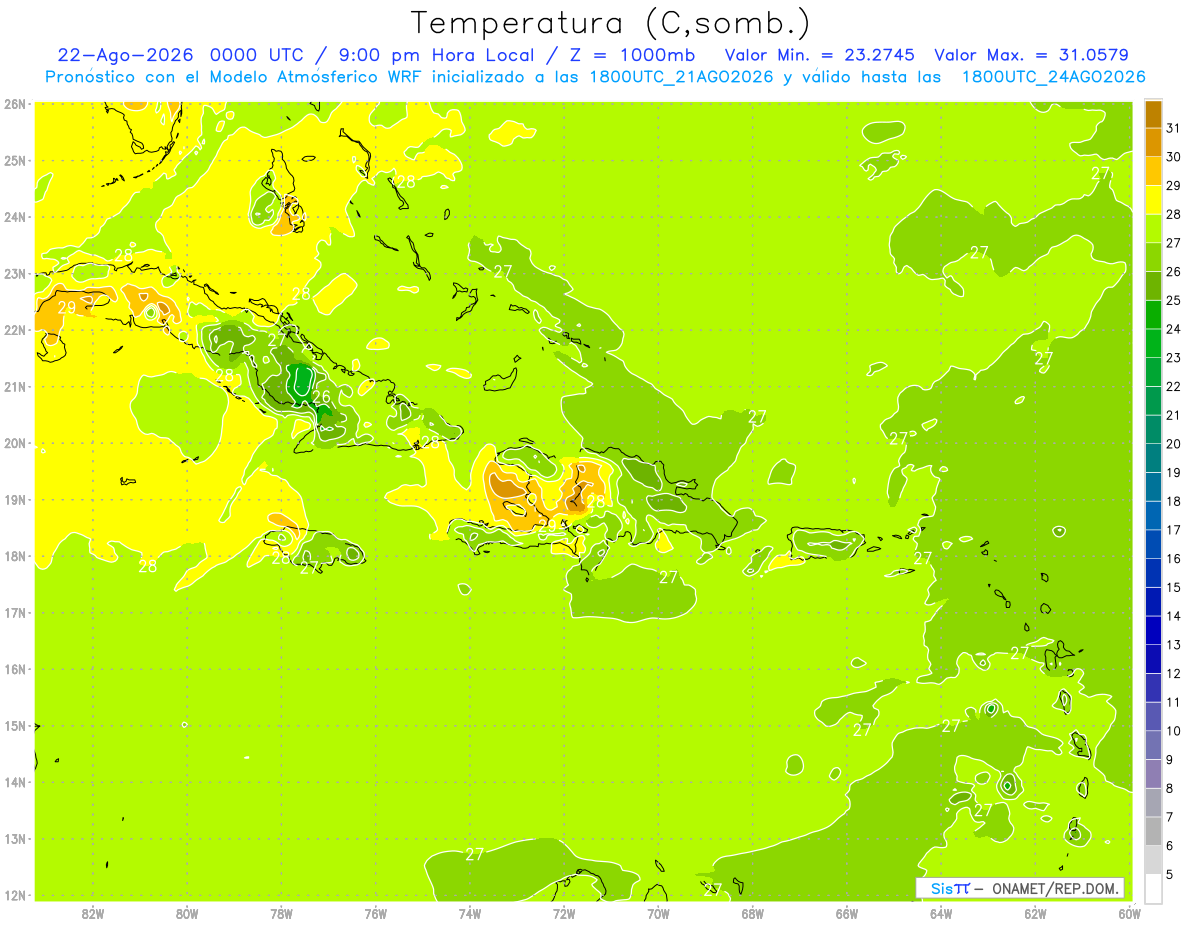Click the colorbar swatch between 29 and 30

coord(1153,171)
